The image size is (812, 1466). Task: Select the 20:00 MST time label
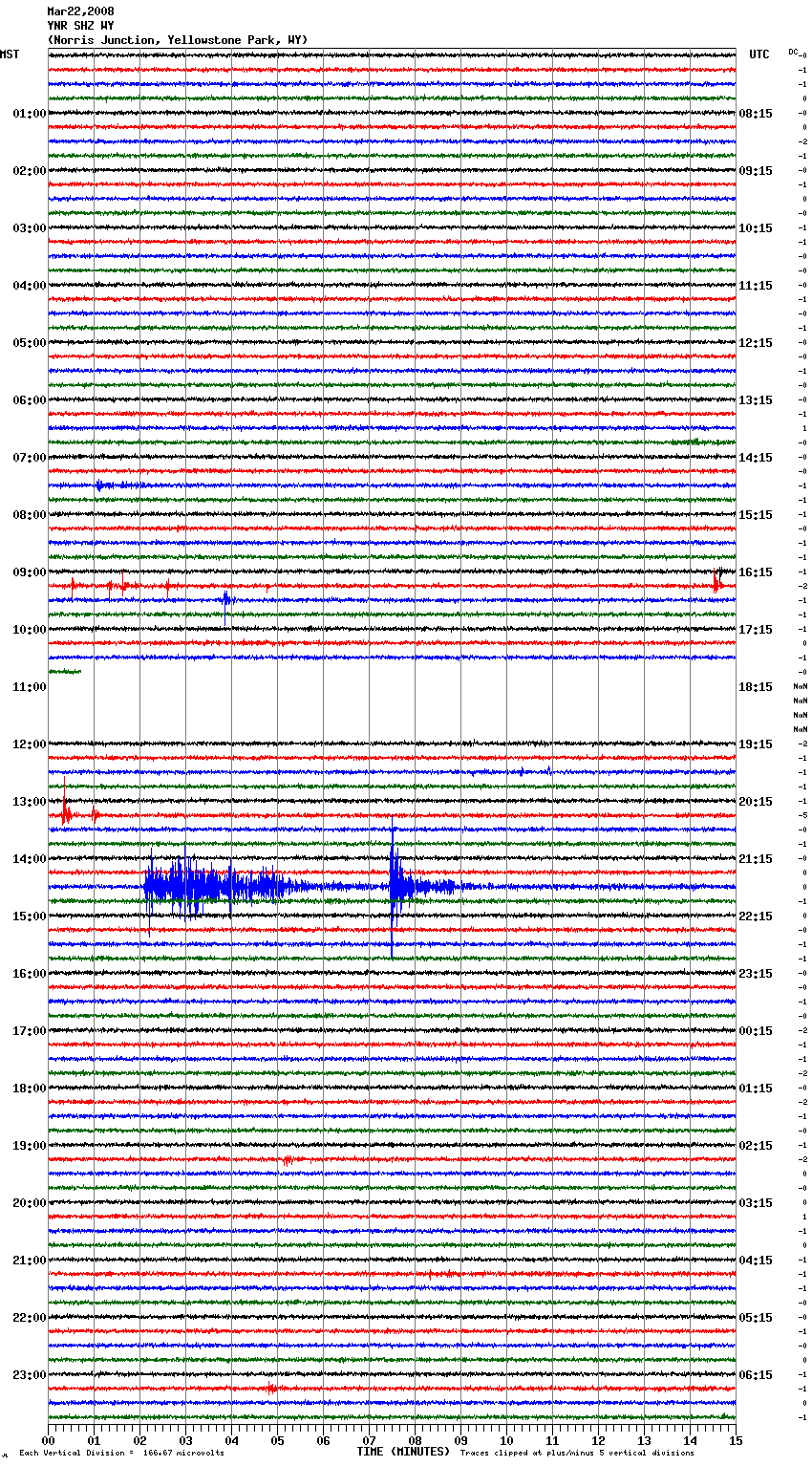[30, 1203]
